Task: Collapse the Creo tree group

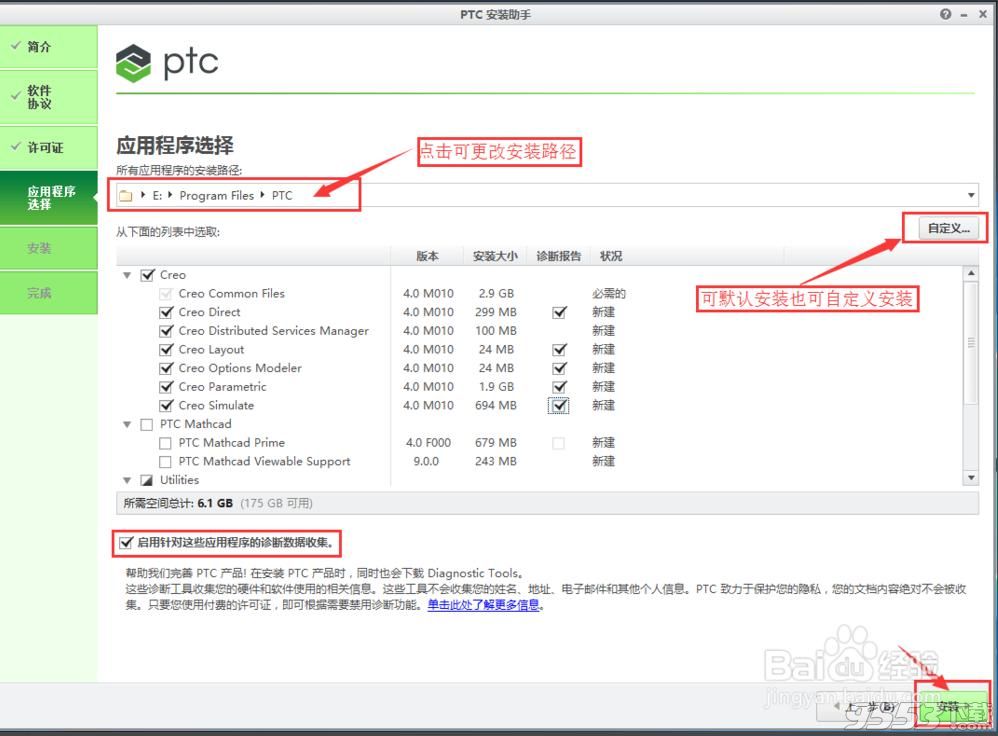Action: 127,275
